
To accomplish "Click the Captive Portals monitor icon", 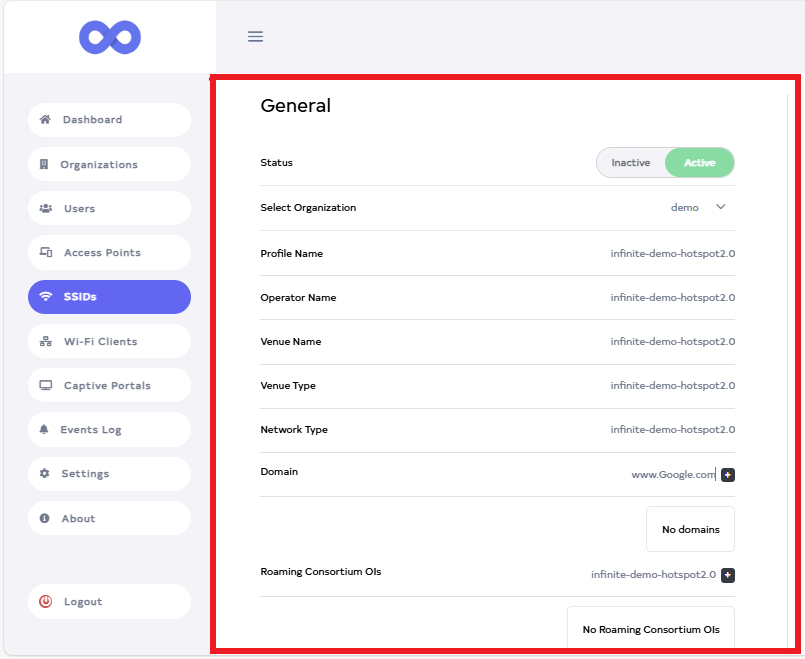I will coord(46,386).
